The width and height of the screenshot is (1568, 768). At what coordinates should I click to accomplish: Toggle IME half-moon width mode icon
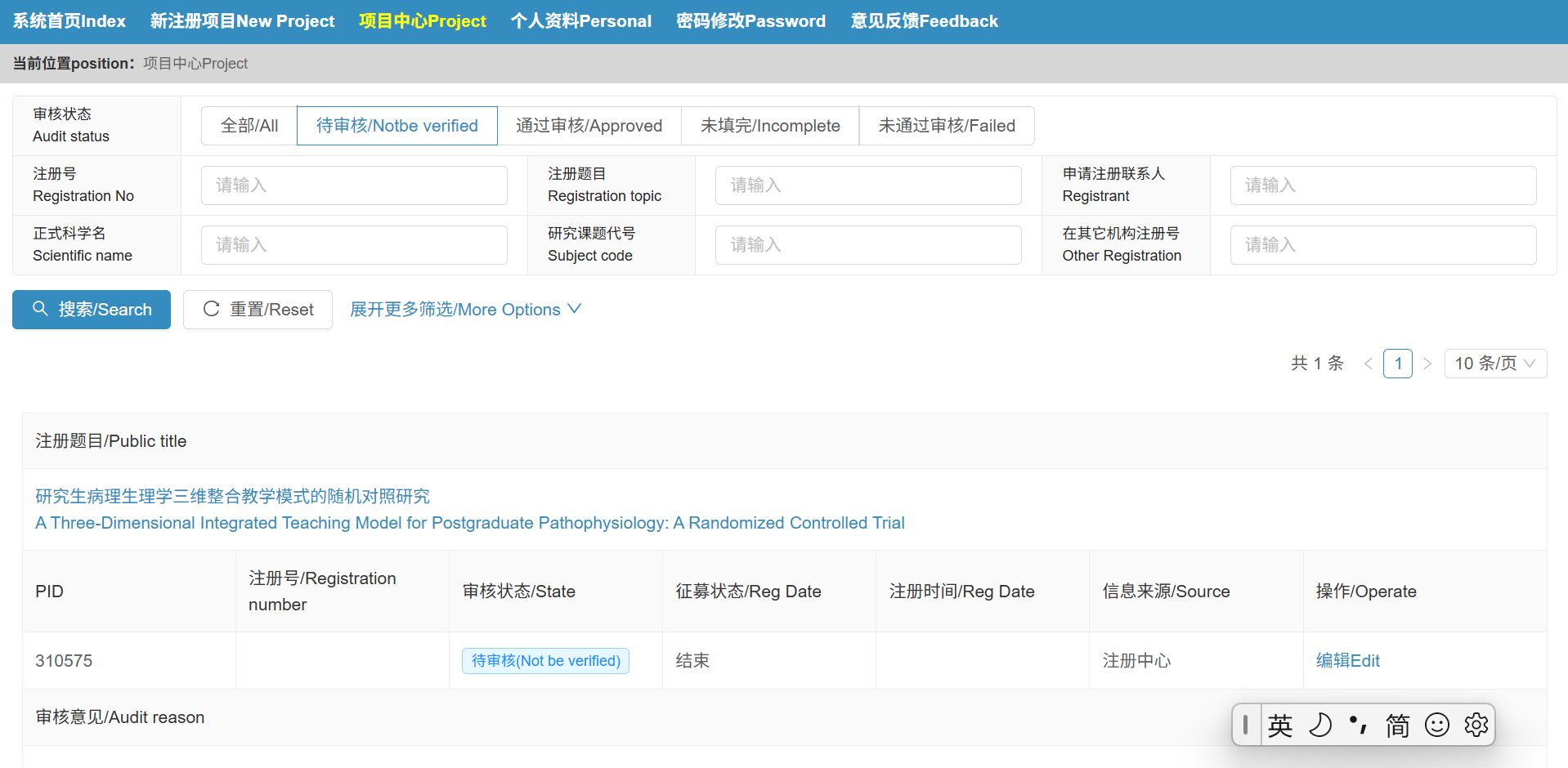(1319, 725)
